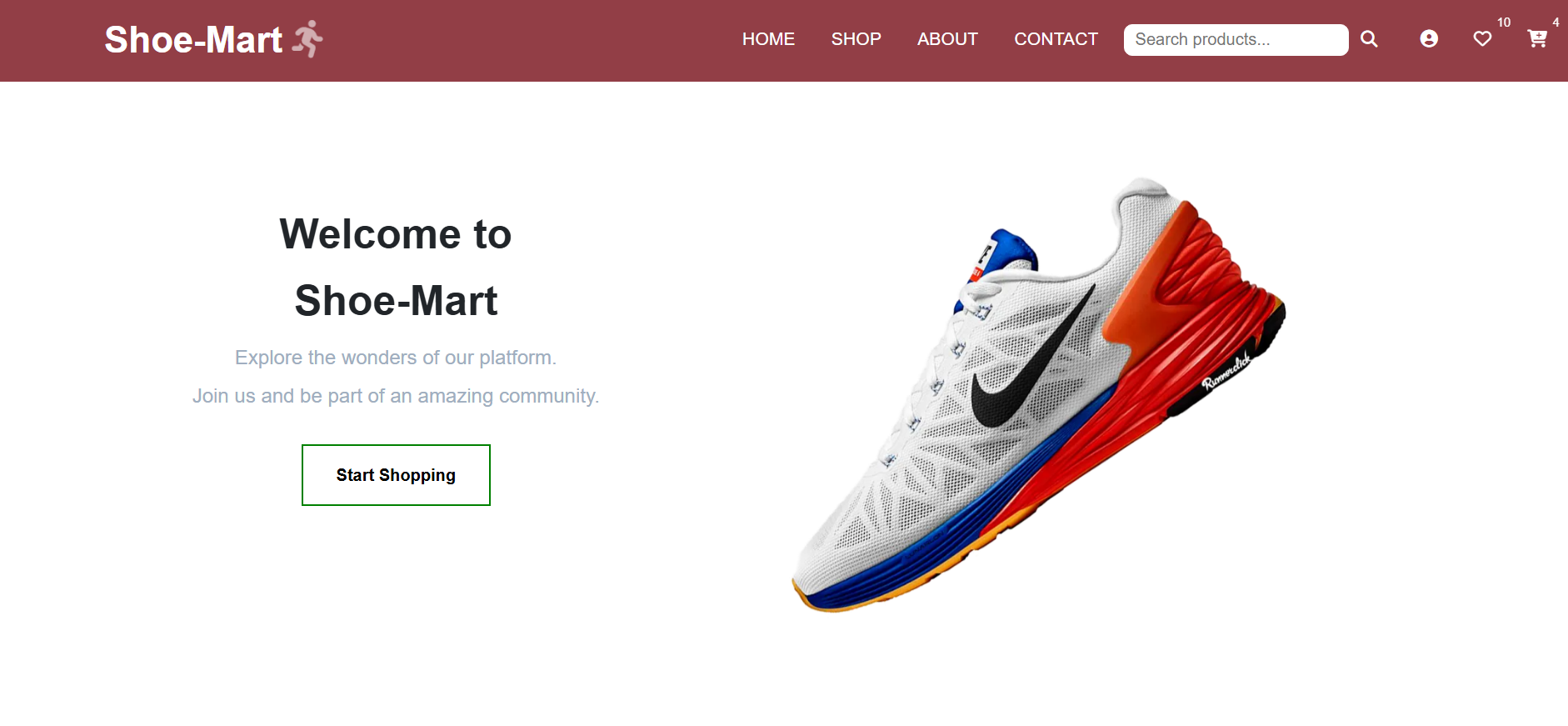Click the 'Join us and be part' text
The width and height of the screenshot is (1568, 726).
tap(396, 396)
